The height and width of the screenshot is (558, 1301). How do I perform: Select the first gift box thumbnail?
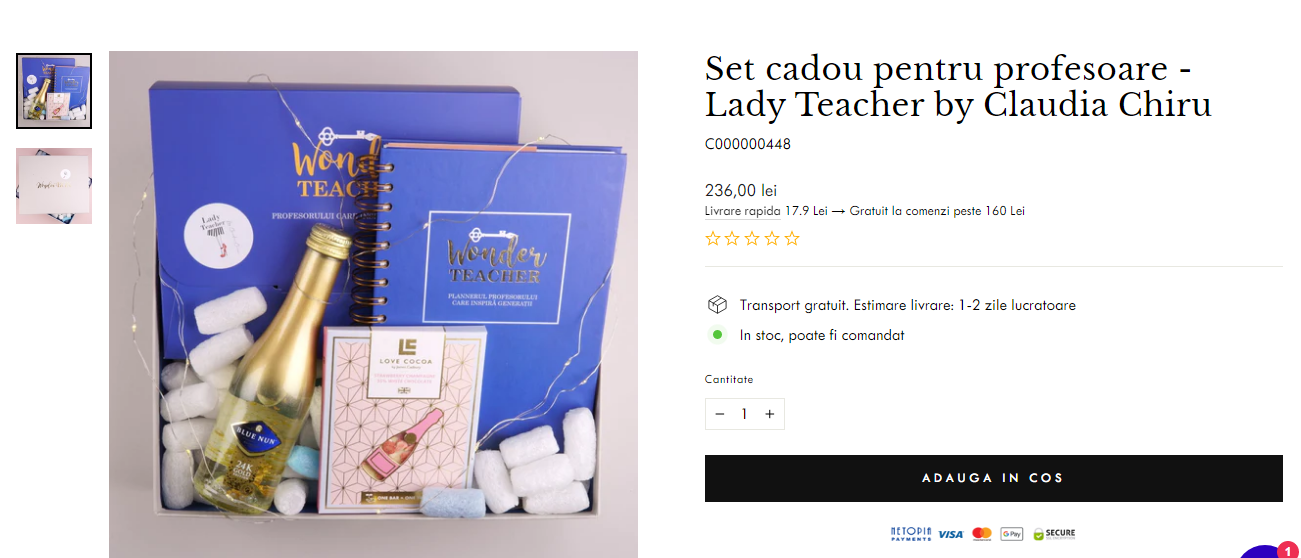(x=54, y=91)
